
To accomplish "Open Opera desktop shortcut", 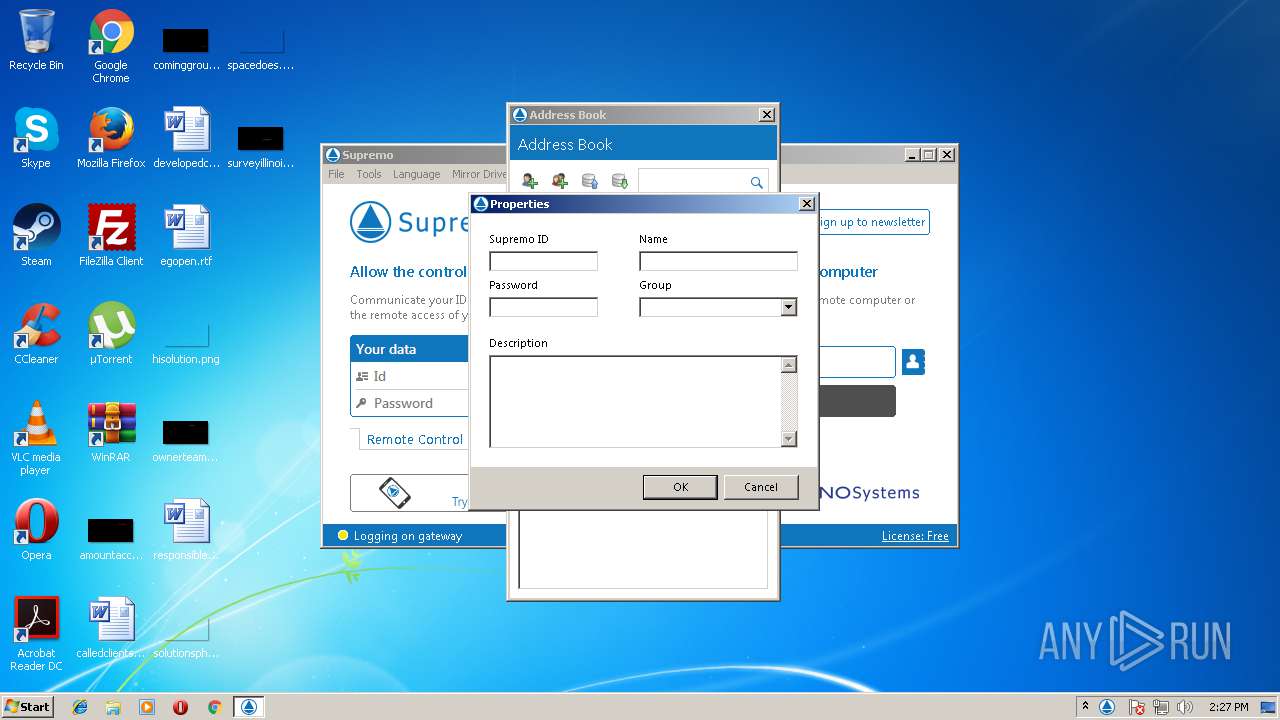I will coord(36,530).
